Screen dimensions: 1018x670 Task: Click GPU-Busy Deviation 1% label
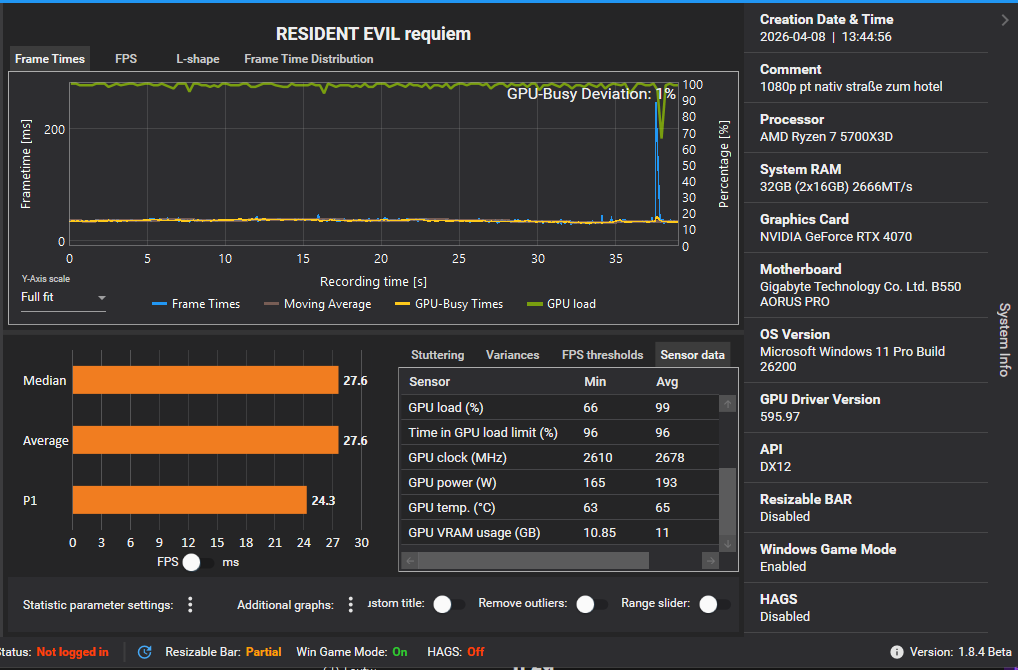591,94
